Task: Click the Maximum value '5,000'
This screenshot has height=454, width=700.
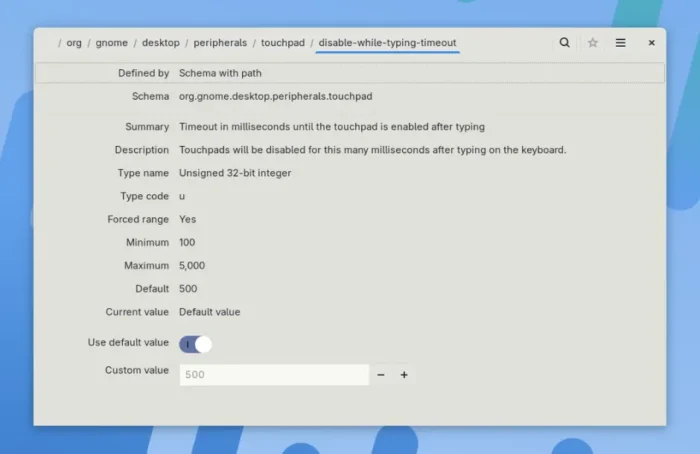Action: [192, 266]
